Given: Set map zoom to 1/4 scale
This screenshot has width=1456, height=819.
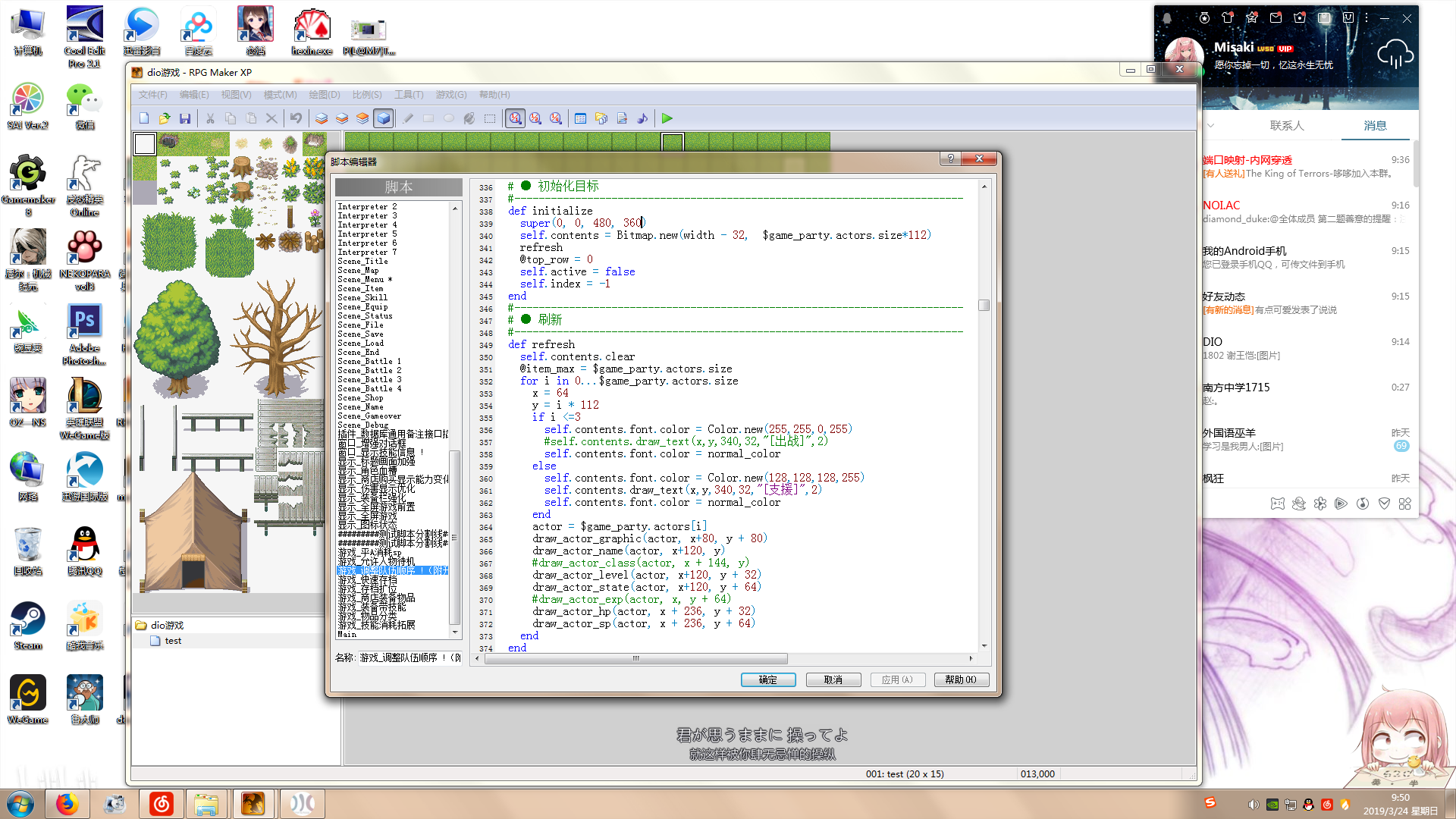Looking at the screenshot, I should pyautogui.click(x=556, y=118).
